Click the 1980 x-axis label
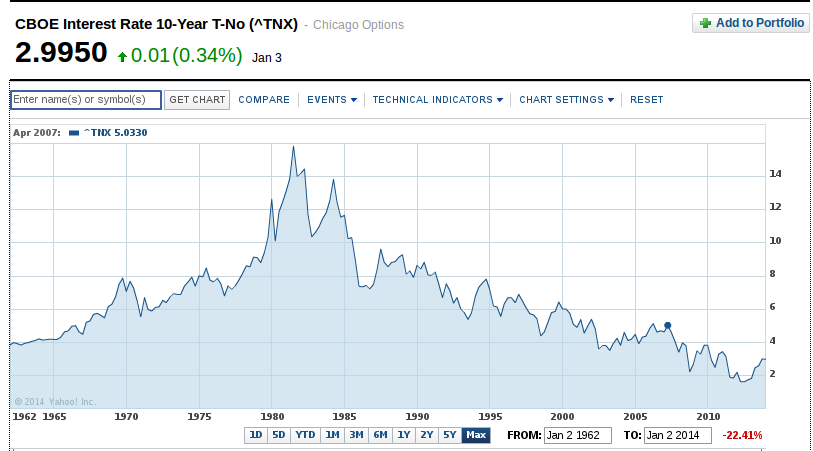Viewport: 813px width, 451px height. point(272,416)
